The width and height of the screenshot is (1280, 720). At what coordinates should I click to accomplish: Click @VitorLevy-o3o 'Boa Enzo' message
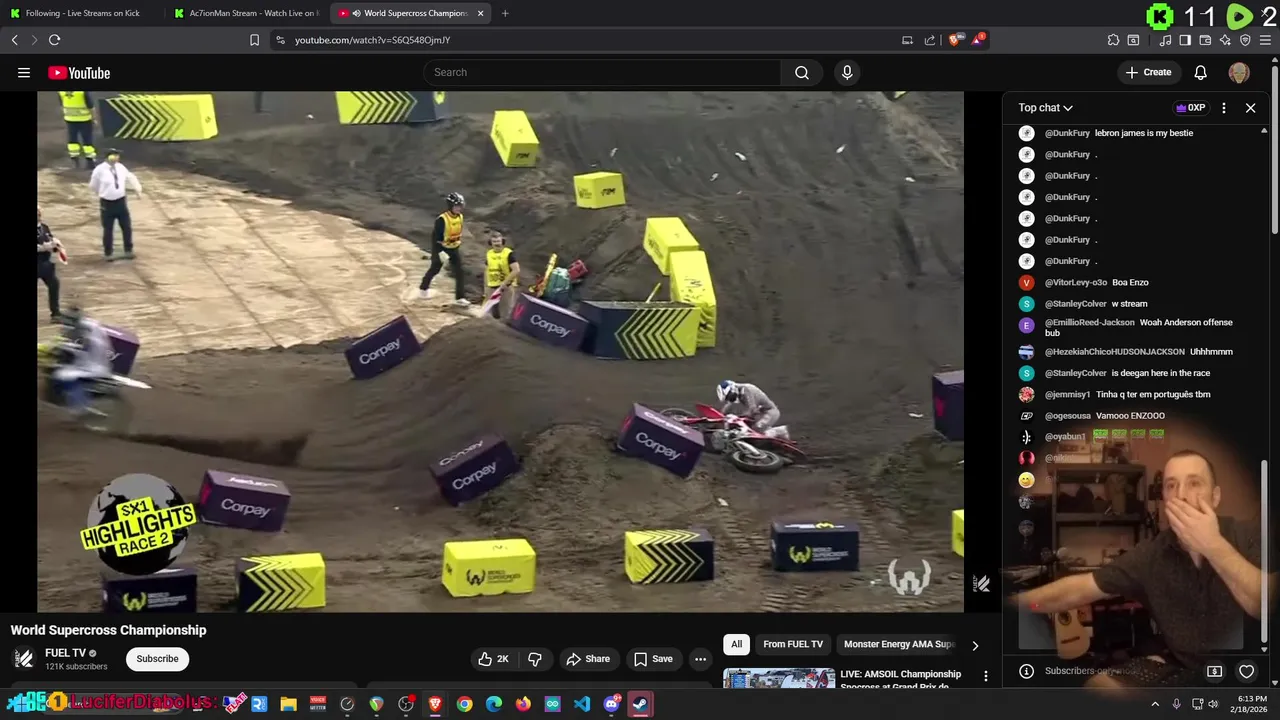click(x=1130, y=283)
